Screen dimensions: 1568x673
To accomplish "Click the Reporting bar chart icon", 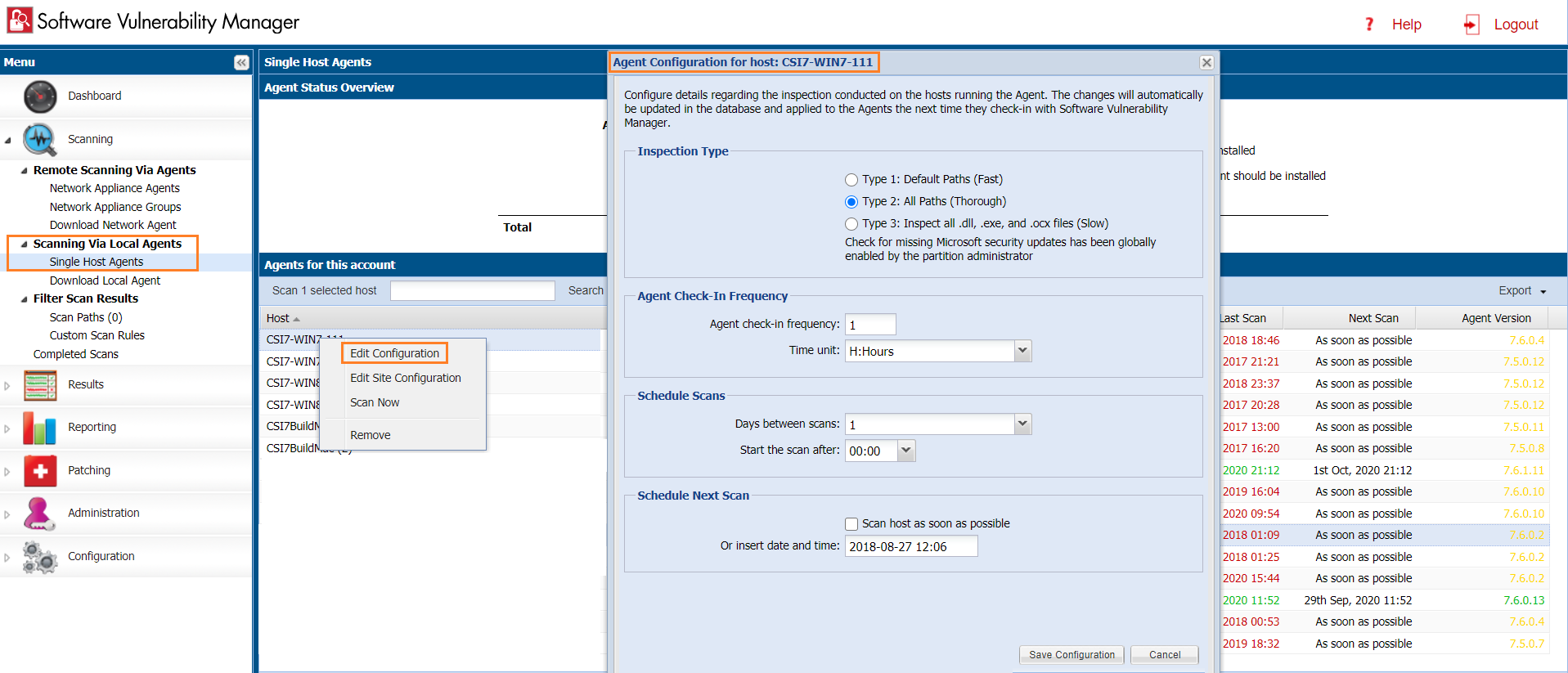I will (x=40, y=428).
